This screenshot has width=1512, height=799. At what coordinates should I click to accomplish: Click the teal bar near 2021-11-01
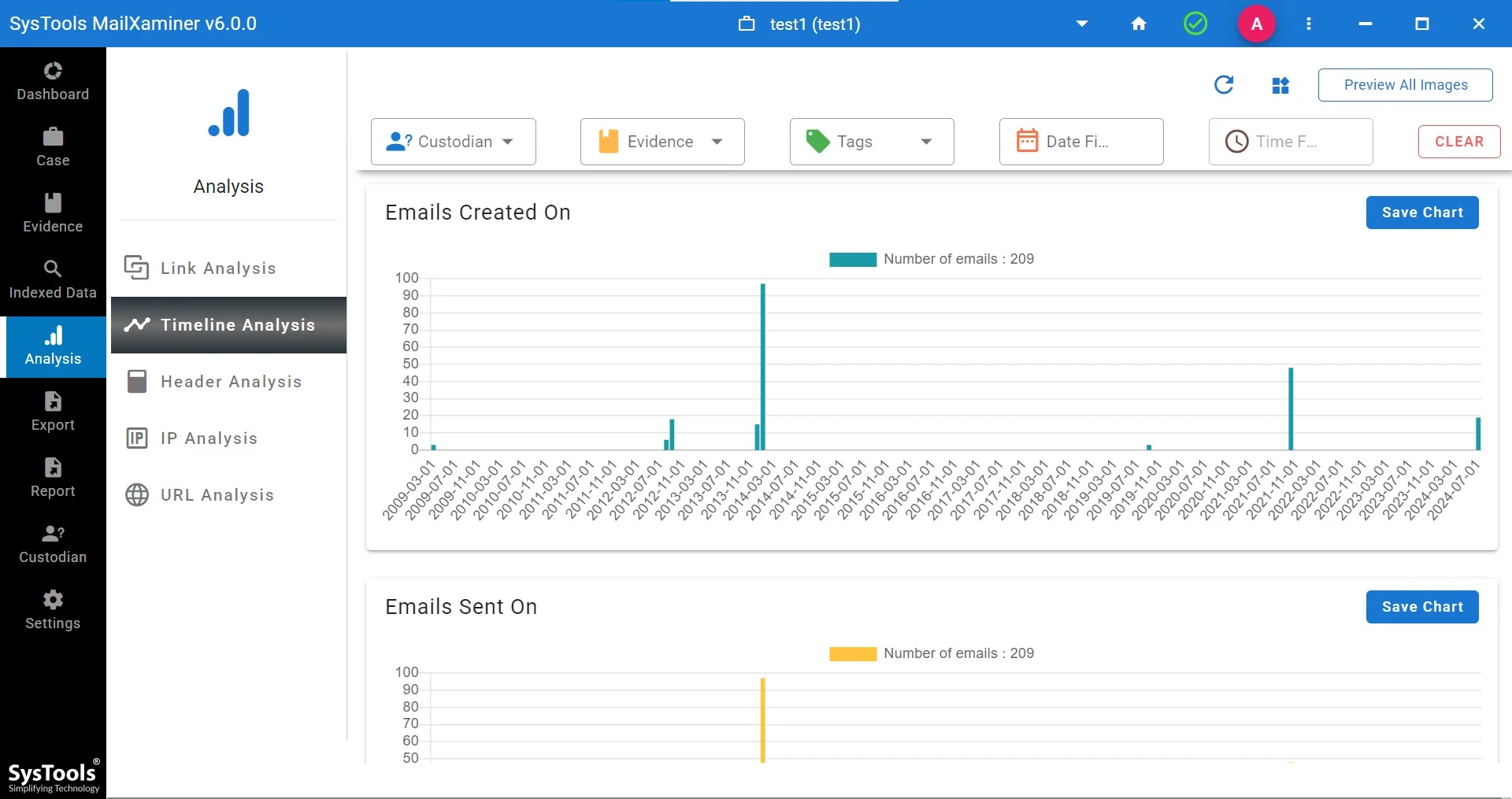click(1291, 409)
